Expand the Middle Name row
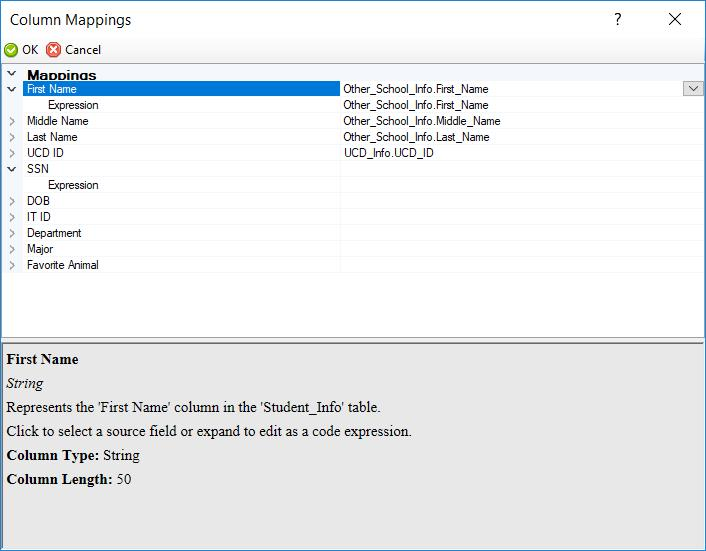The image size is (706, 551). pos(12,121)
